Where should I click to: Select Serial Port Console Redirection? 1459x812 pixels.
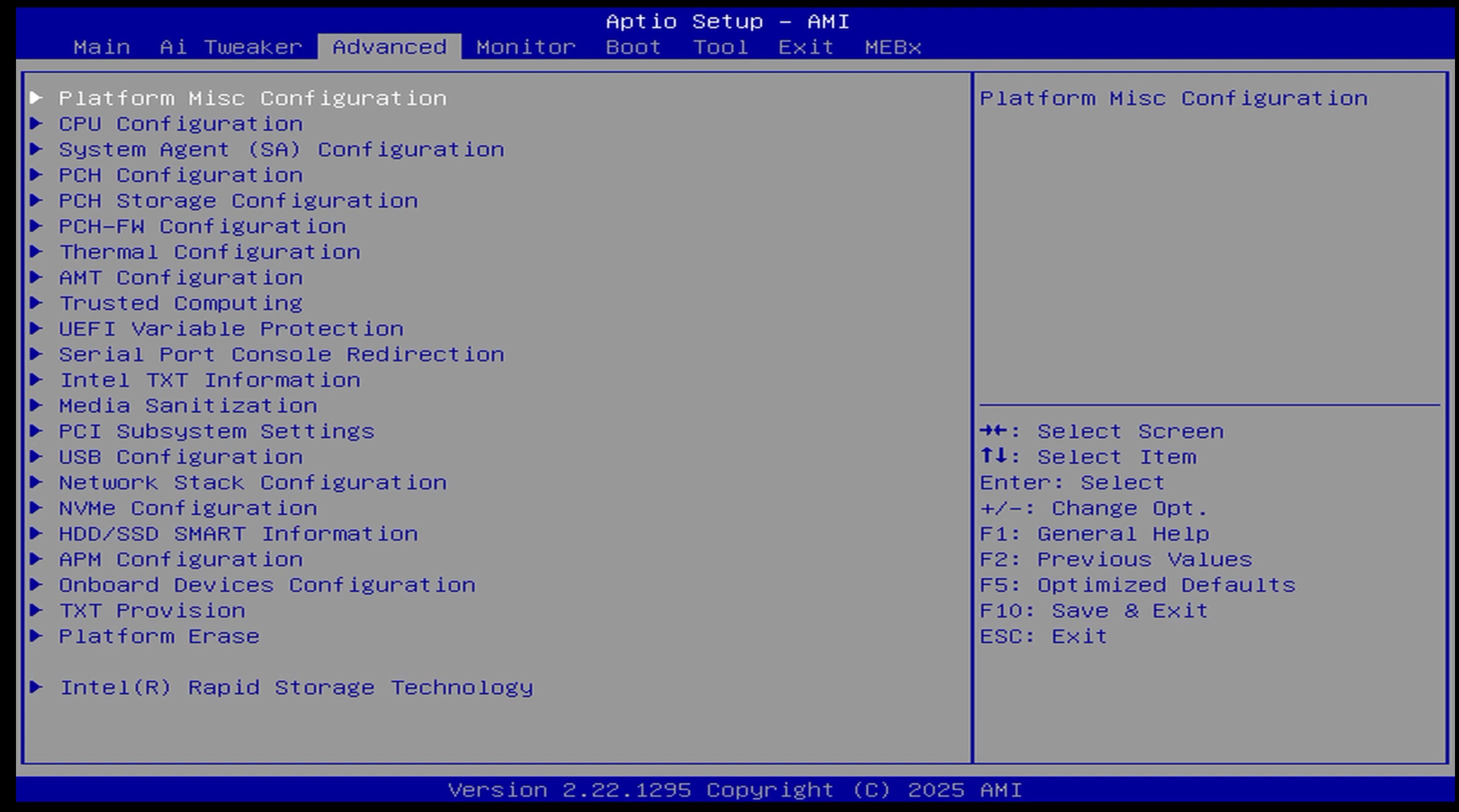pyautogui.click(x=281, y=355)
